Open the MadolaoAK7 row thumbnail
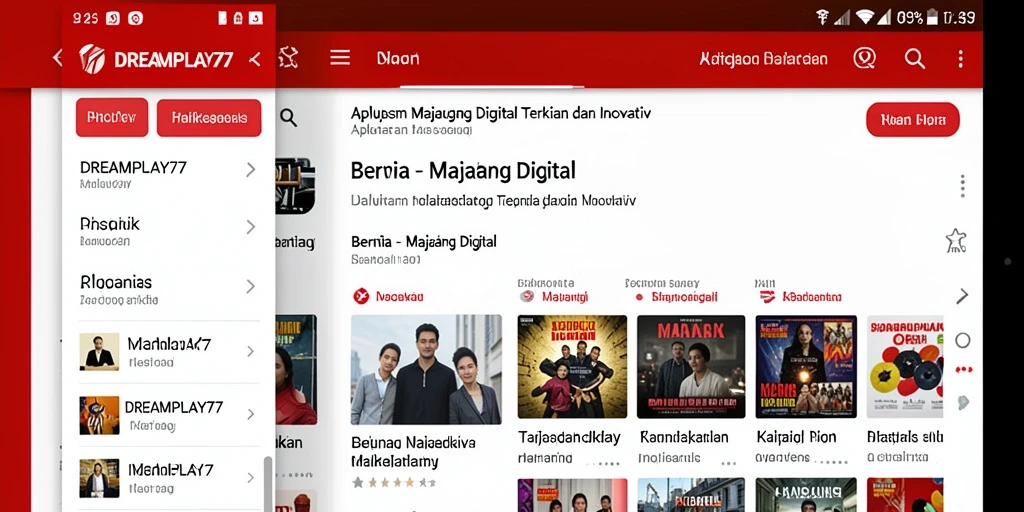The height and width of the screenshot is (512, 1024). (x=99, y=351)
